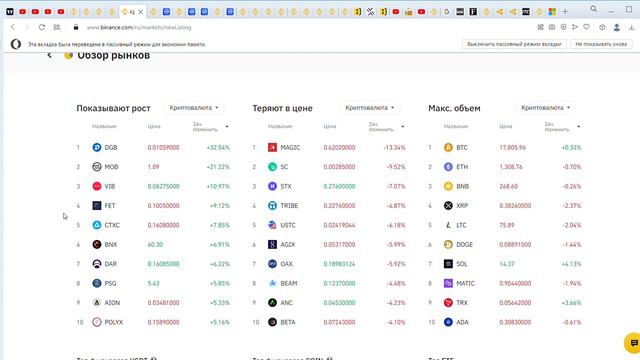Click the FET coin icon

pos(97,205)
